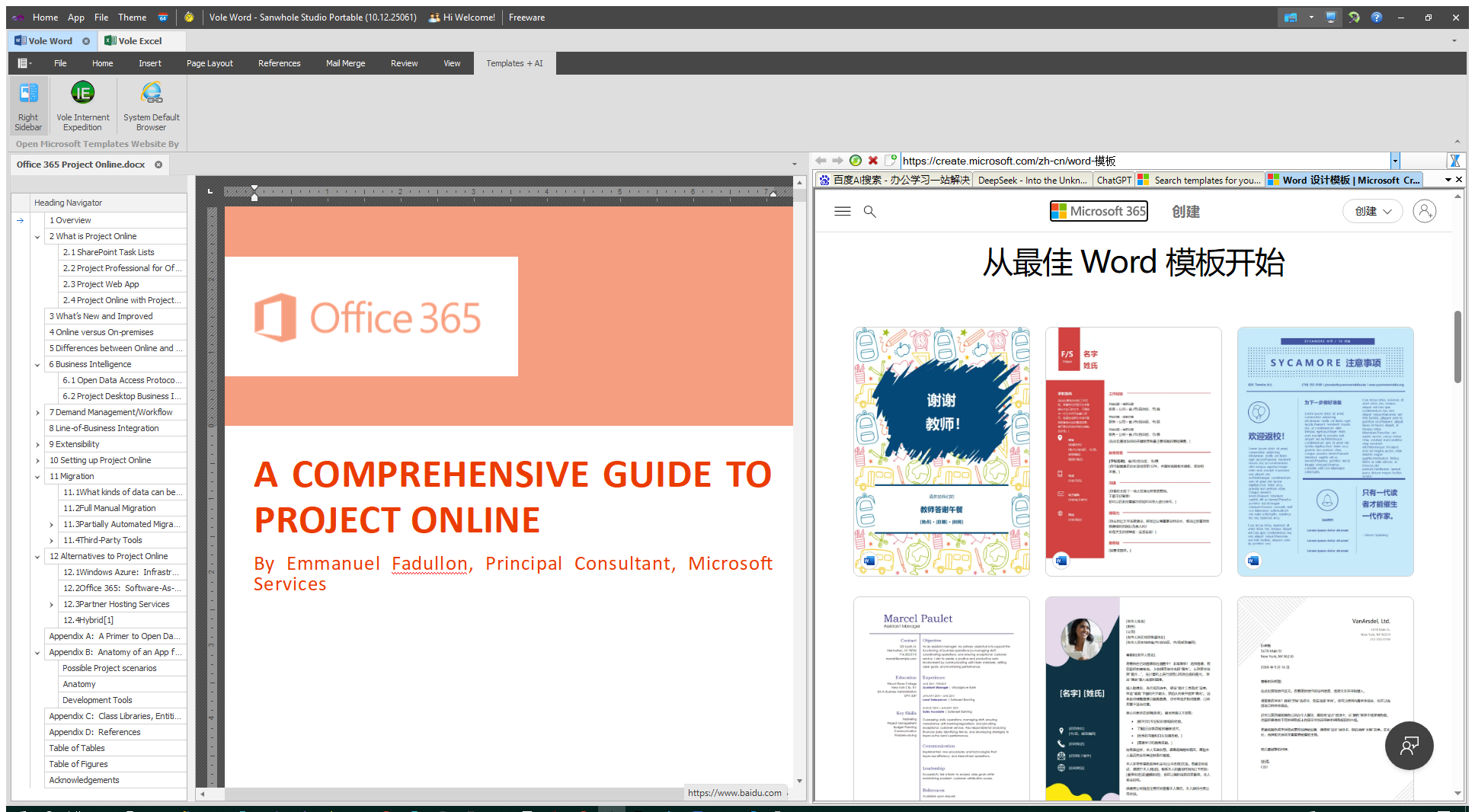The height and width of the screenshot is (812, 1475).
Task: Collapse the 6 Business Intelligence node
Action: 37,365
